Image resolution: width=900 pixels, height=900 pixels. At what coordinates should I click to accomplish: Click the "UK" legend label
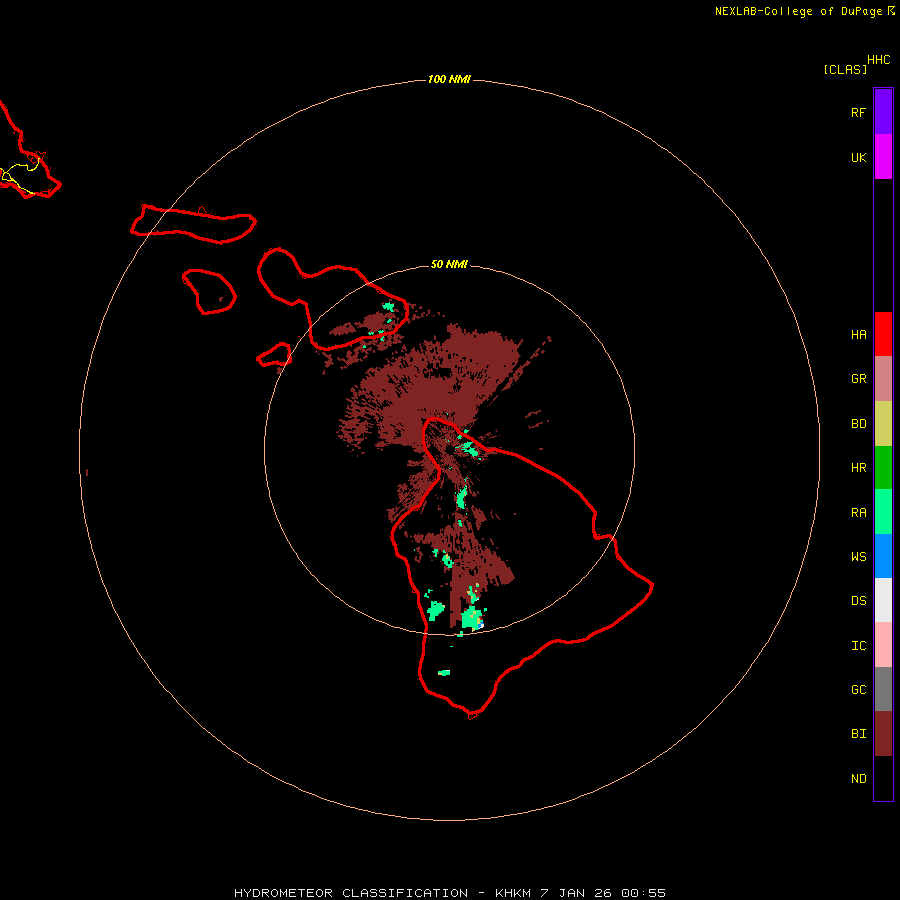pyautogui.click(x=858, y=158)
